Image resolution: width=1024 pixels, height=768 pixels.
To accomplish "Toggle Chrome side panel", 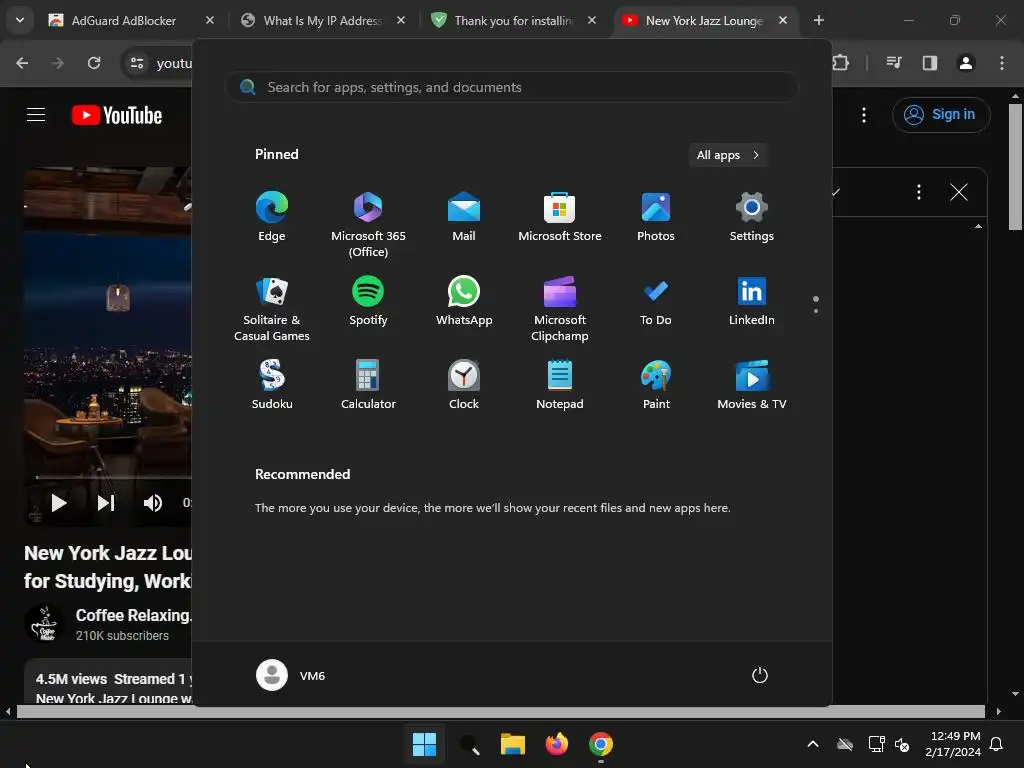I will (x=930, y=63).
